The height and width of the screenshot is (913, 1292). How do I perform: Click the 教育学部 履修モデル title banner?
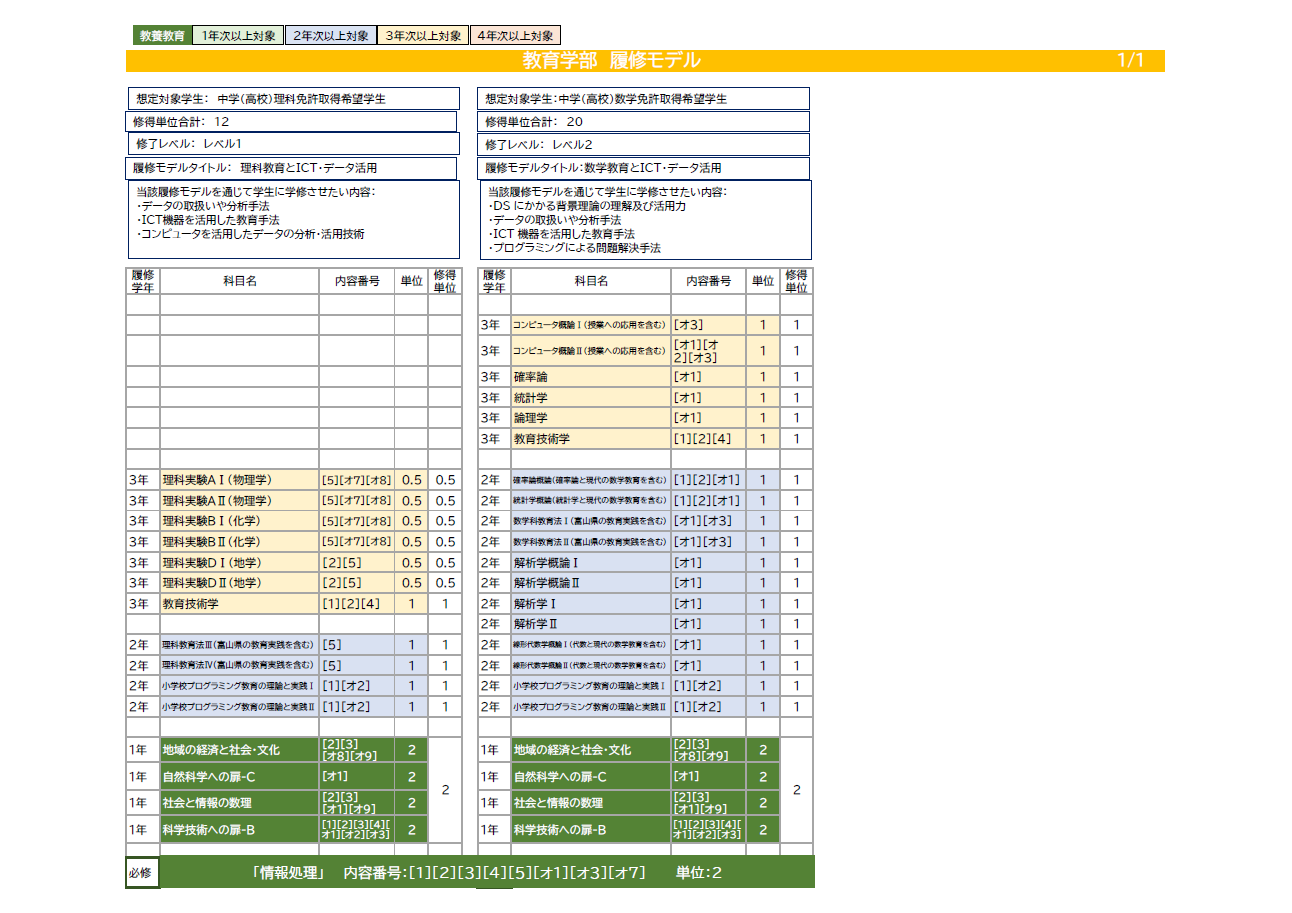pyautogui.click(x=645, y=61)
